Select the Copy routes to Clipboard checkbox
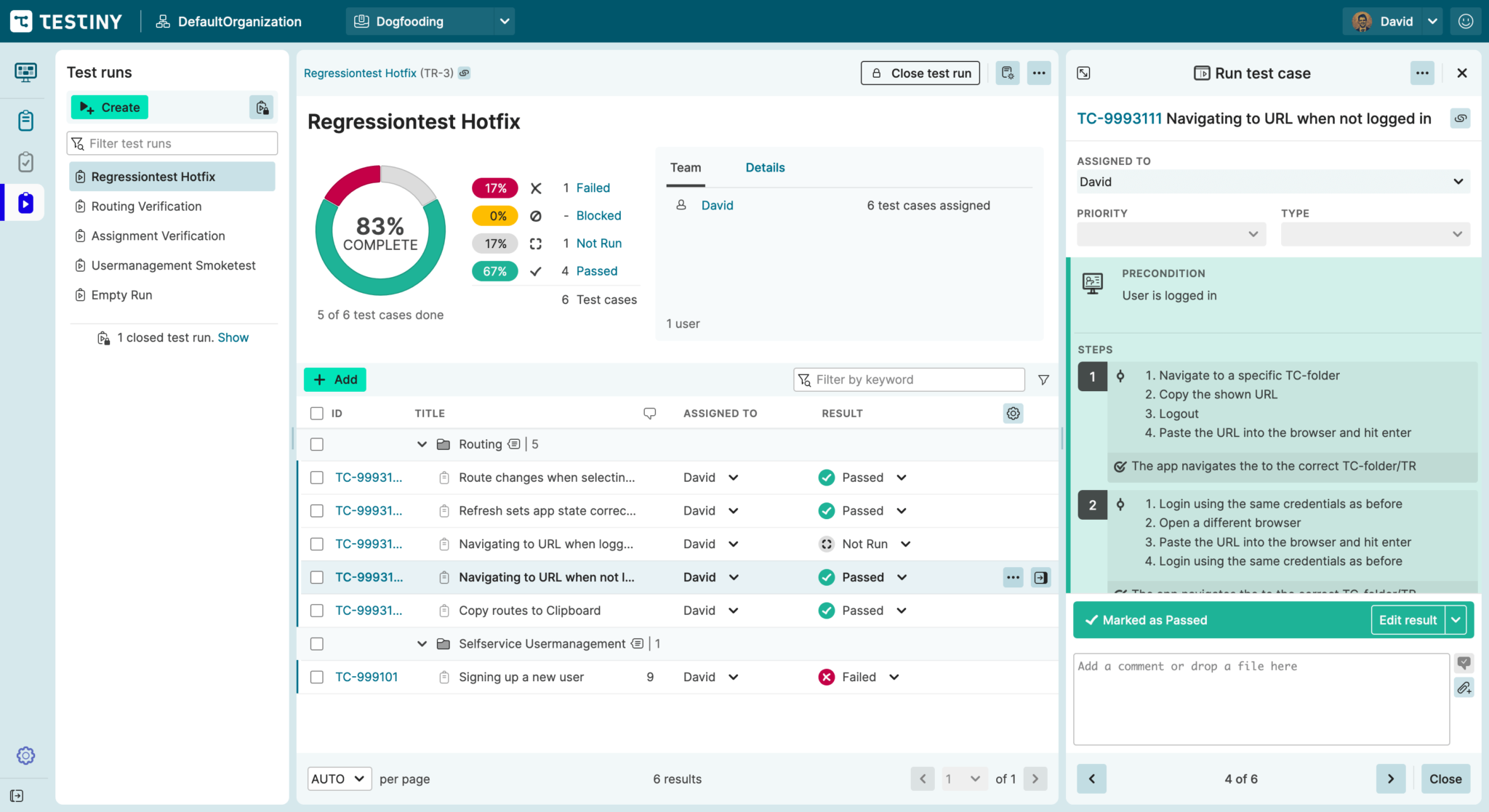 click(x=317, y=611)
